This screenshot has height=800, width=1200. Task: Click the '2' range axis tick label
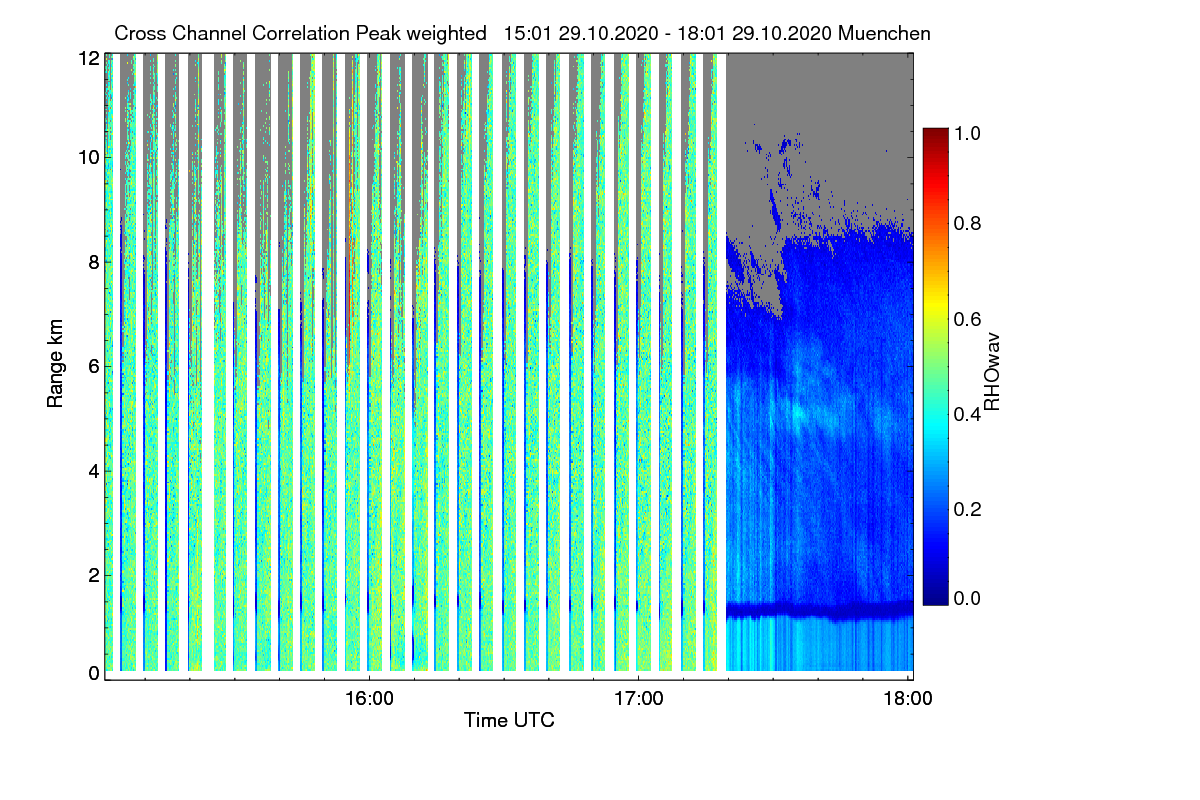(x=94, y=575)
